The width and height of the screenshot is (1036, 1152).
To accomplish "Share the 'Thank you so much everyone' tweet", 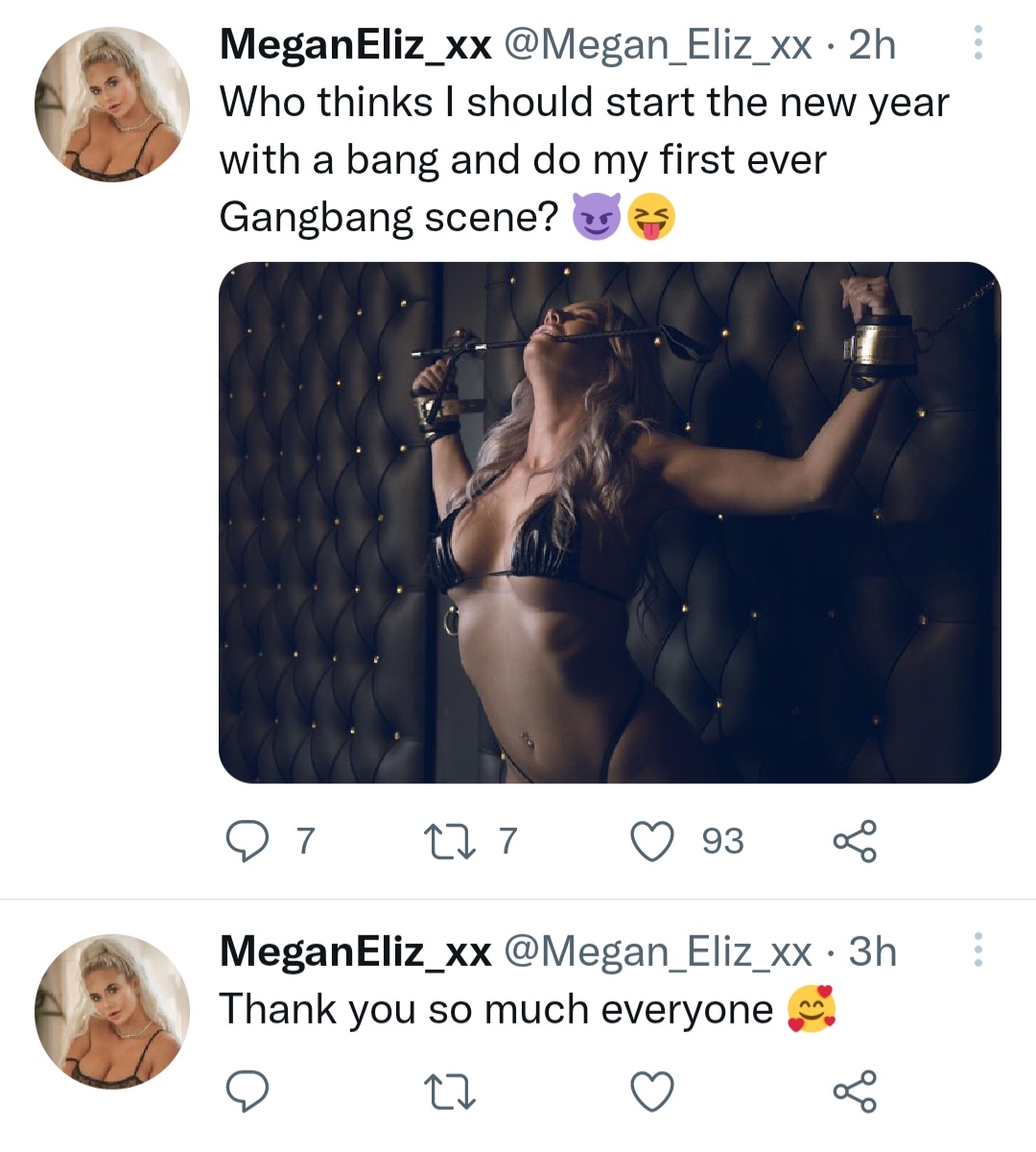I will (x=854, y=1092).
